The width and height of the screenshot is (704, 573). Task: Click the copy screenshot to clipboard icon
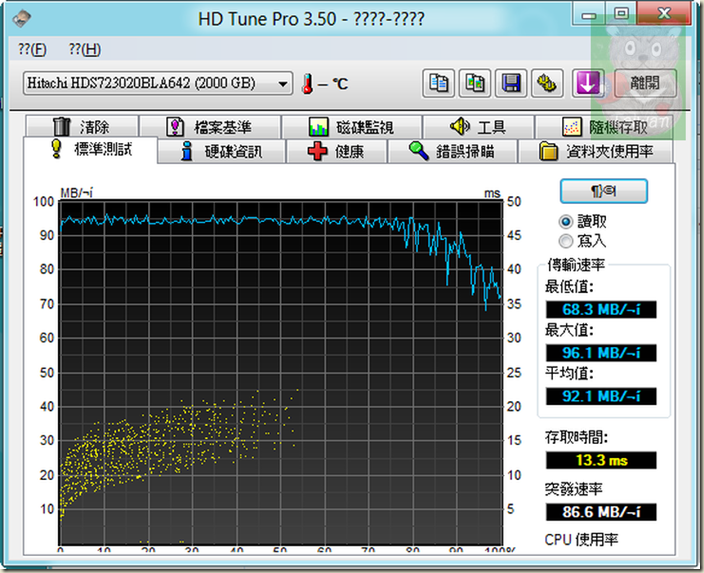tap(475, 84)
